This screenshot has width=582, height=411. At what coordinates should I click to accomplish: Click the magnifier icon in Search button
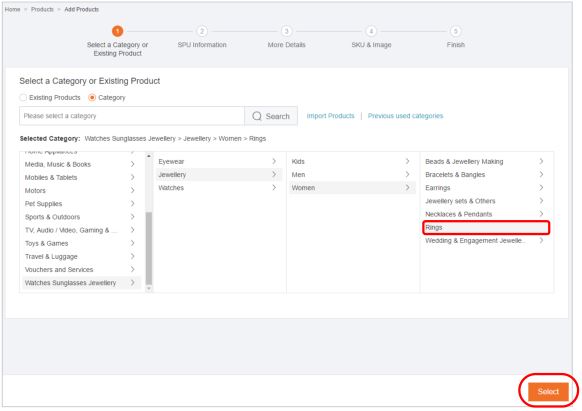[256, 116]
